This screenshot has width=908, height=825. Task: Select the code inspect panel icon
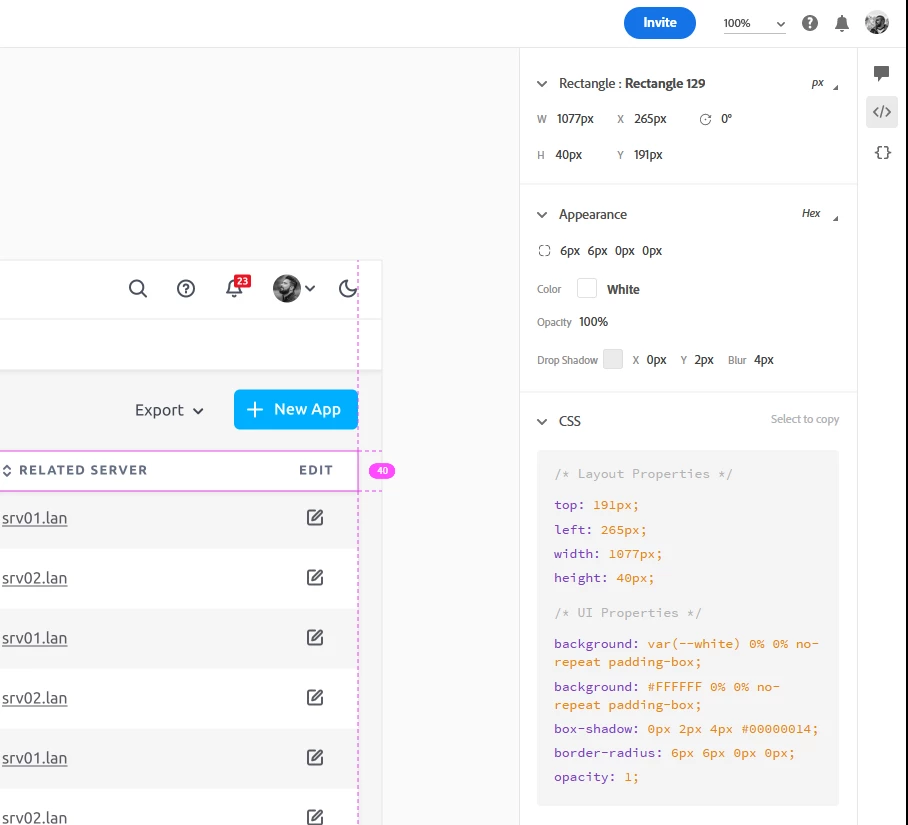point(882,112)
